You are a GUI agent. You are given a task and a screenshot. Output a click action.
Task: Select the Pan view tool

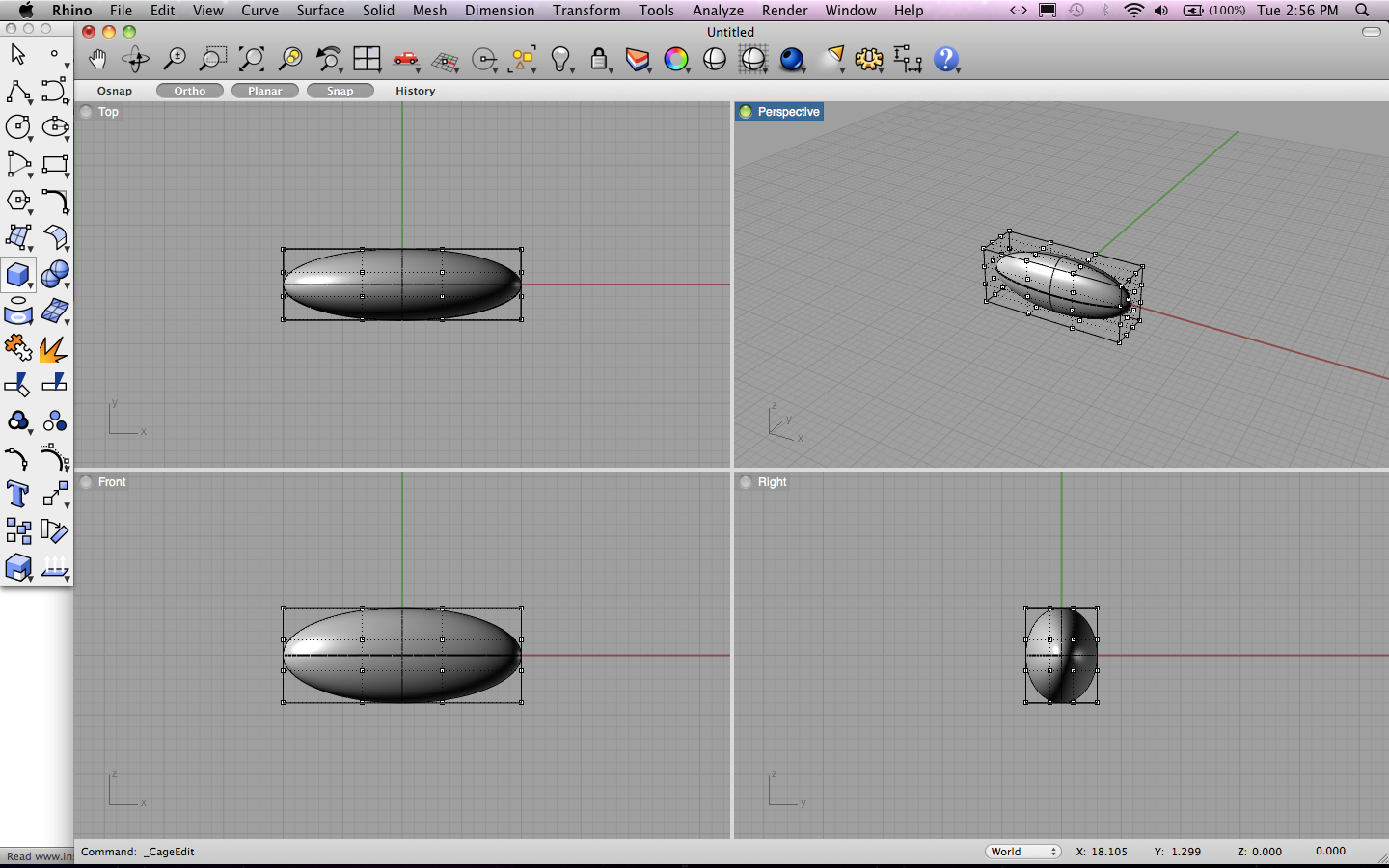pyautogui.click(x=96, y=59)
